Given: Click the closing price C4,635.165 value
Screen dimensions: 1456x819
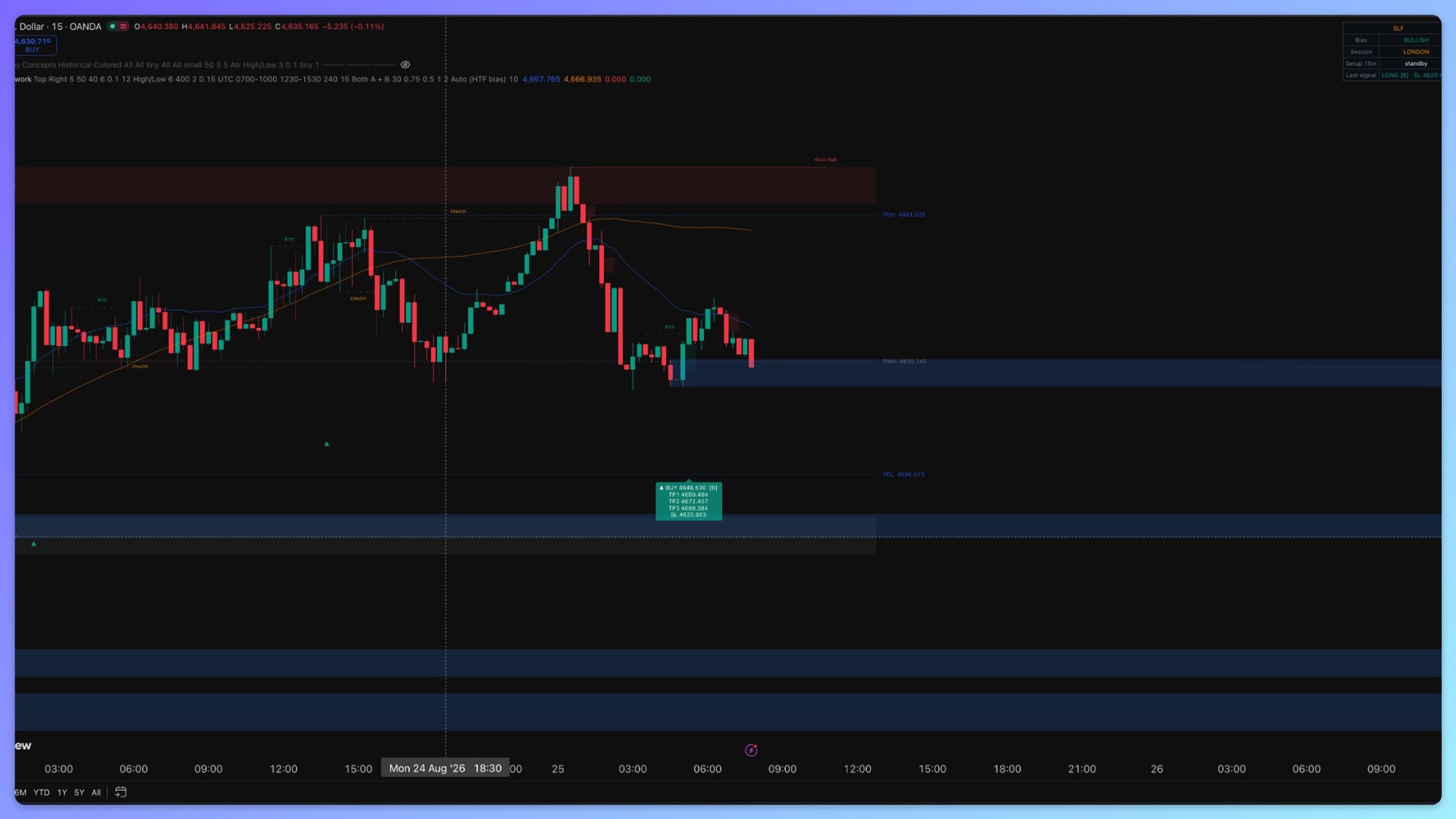Looking at the screenshot, I should click(x=297, y=26).
